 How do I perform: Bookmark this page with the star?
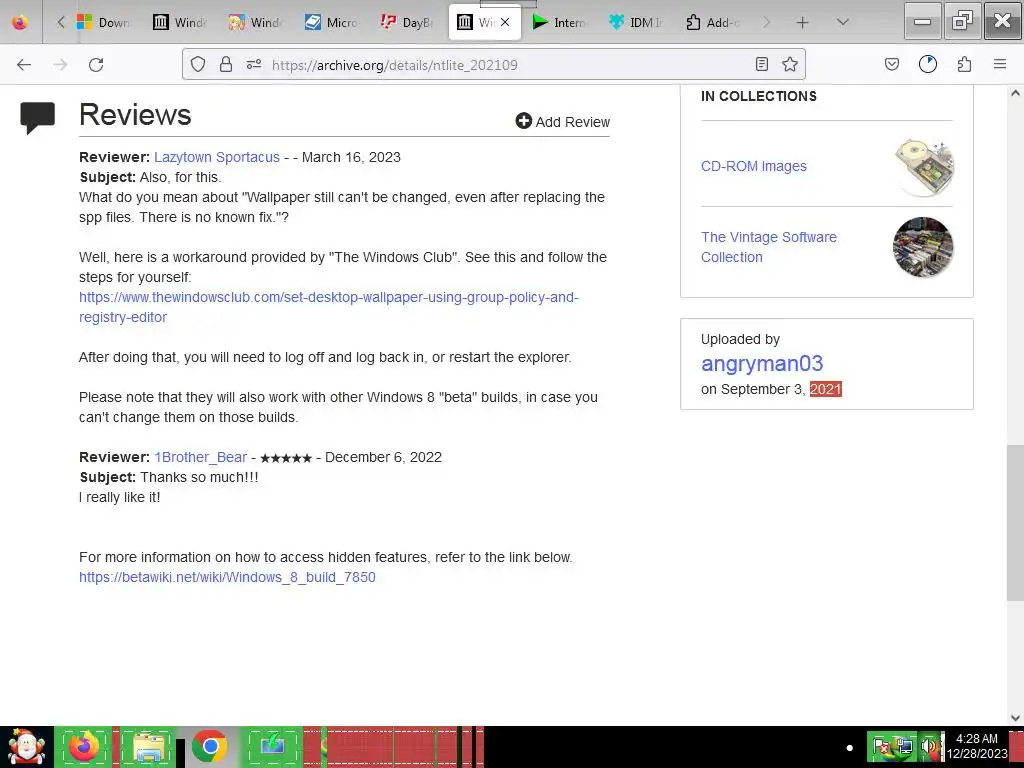pyautogui.click(x=790, y=64)
